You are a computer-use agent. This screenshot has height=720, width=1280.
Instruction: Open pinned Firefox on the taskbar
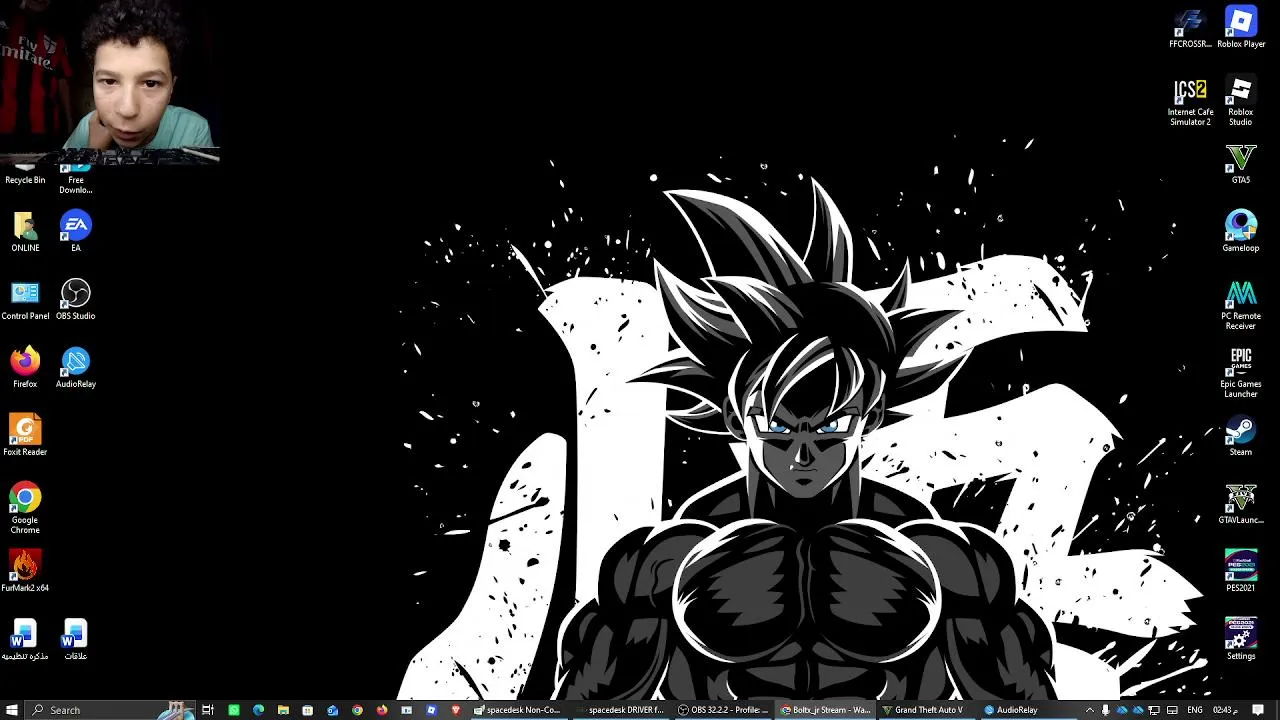point(382,710)
